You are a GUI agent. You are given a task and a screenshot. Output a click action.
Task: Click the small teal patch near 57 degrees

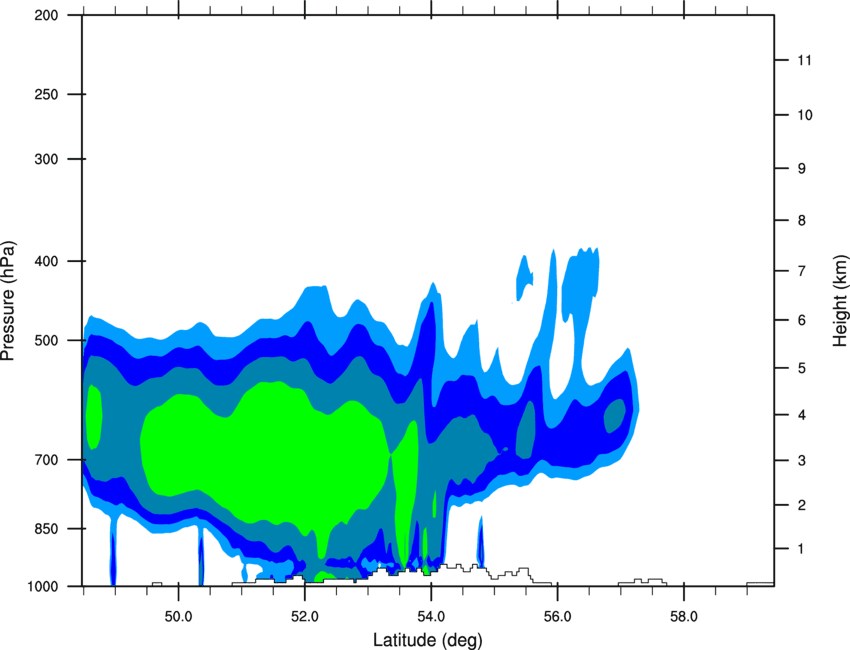615,415
